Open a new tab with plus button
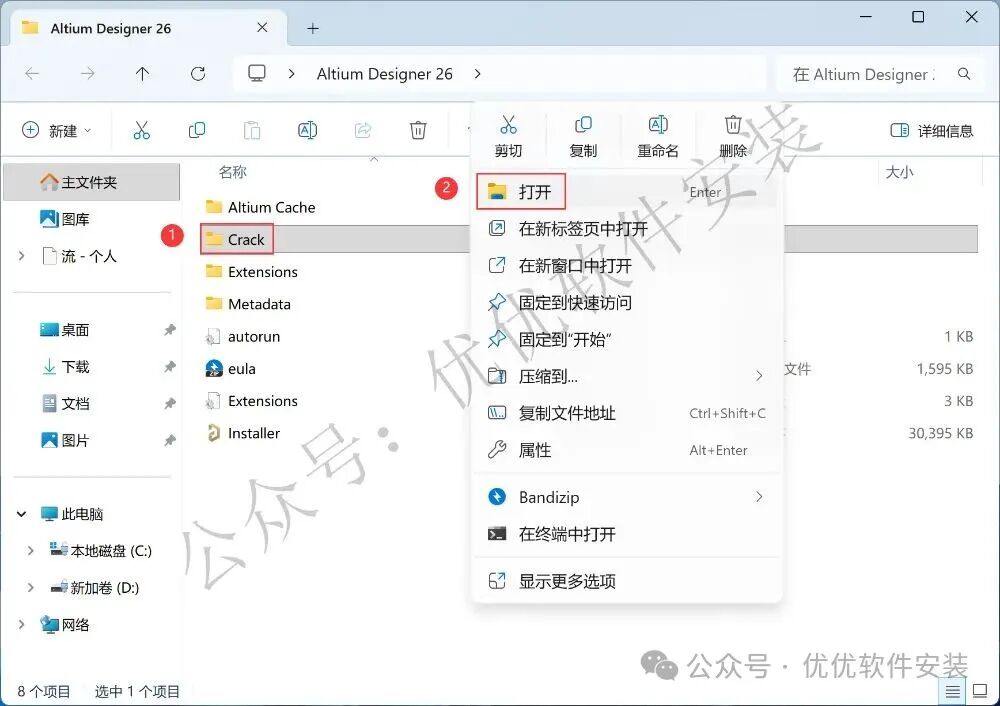Screen dimensions: 1000x706 [312, 29]
